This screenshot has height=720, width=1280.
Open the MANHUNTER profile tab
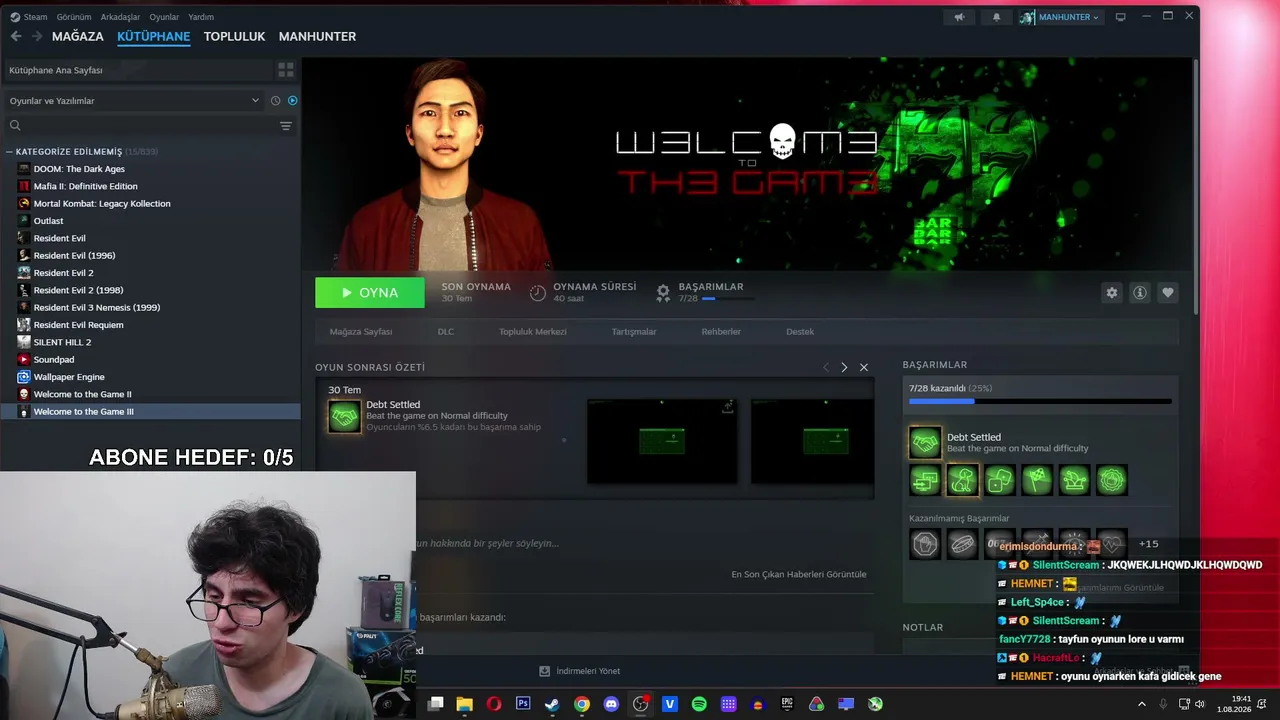pos(317,36)
